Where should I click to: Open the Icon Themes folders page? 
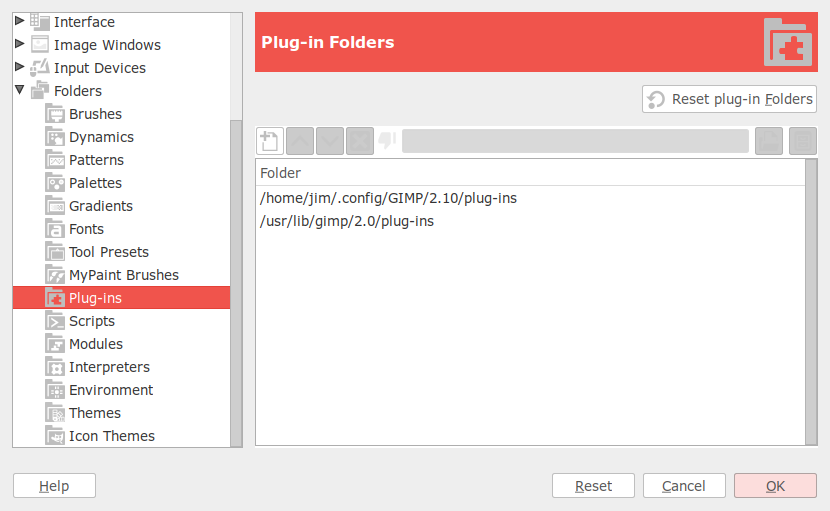[112, 436]
